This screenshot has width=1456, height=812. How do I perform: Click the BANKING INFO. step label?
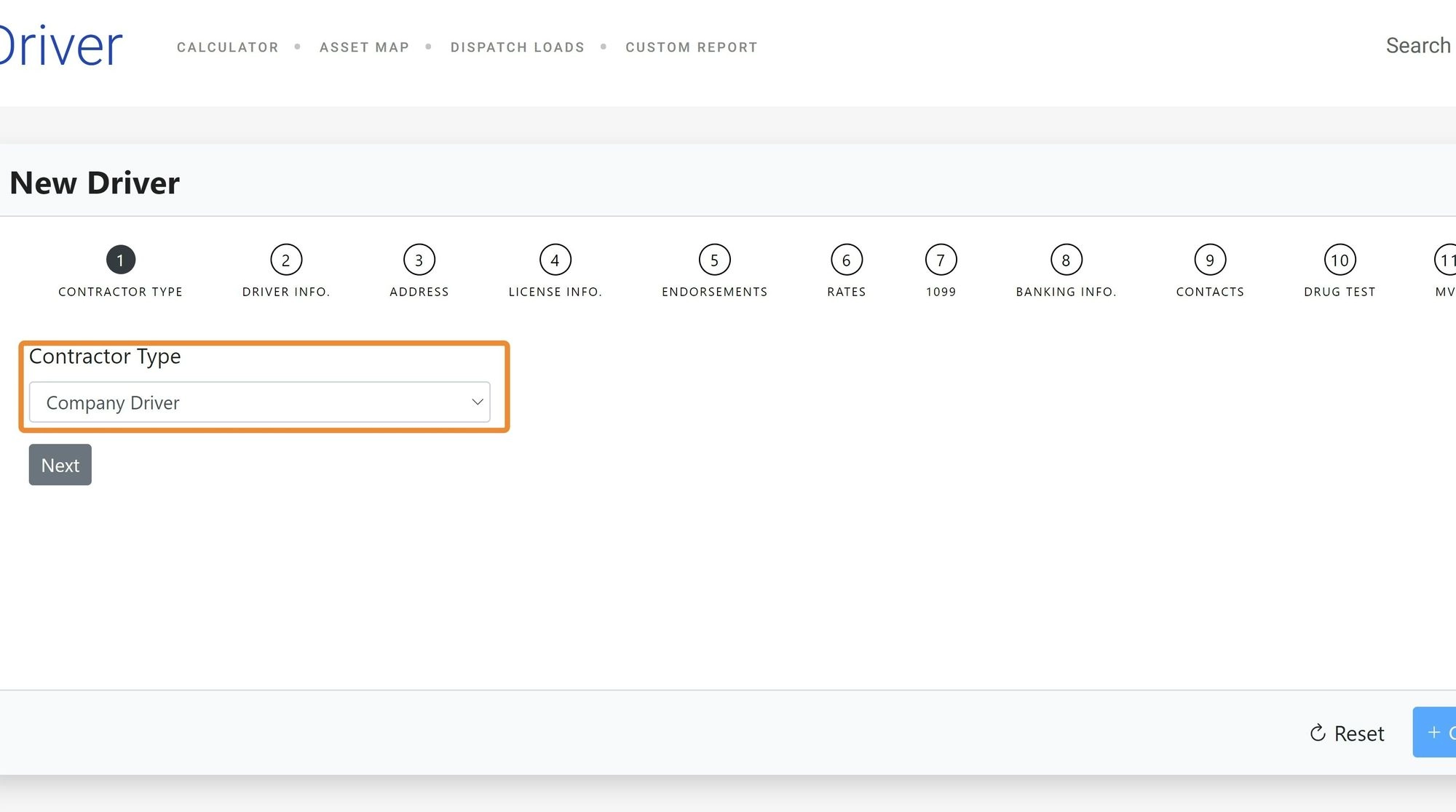tap(1067, 292)
